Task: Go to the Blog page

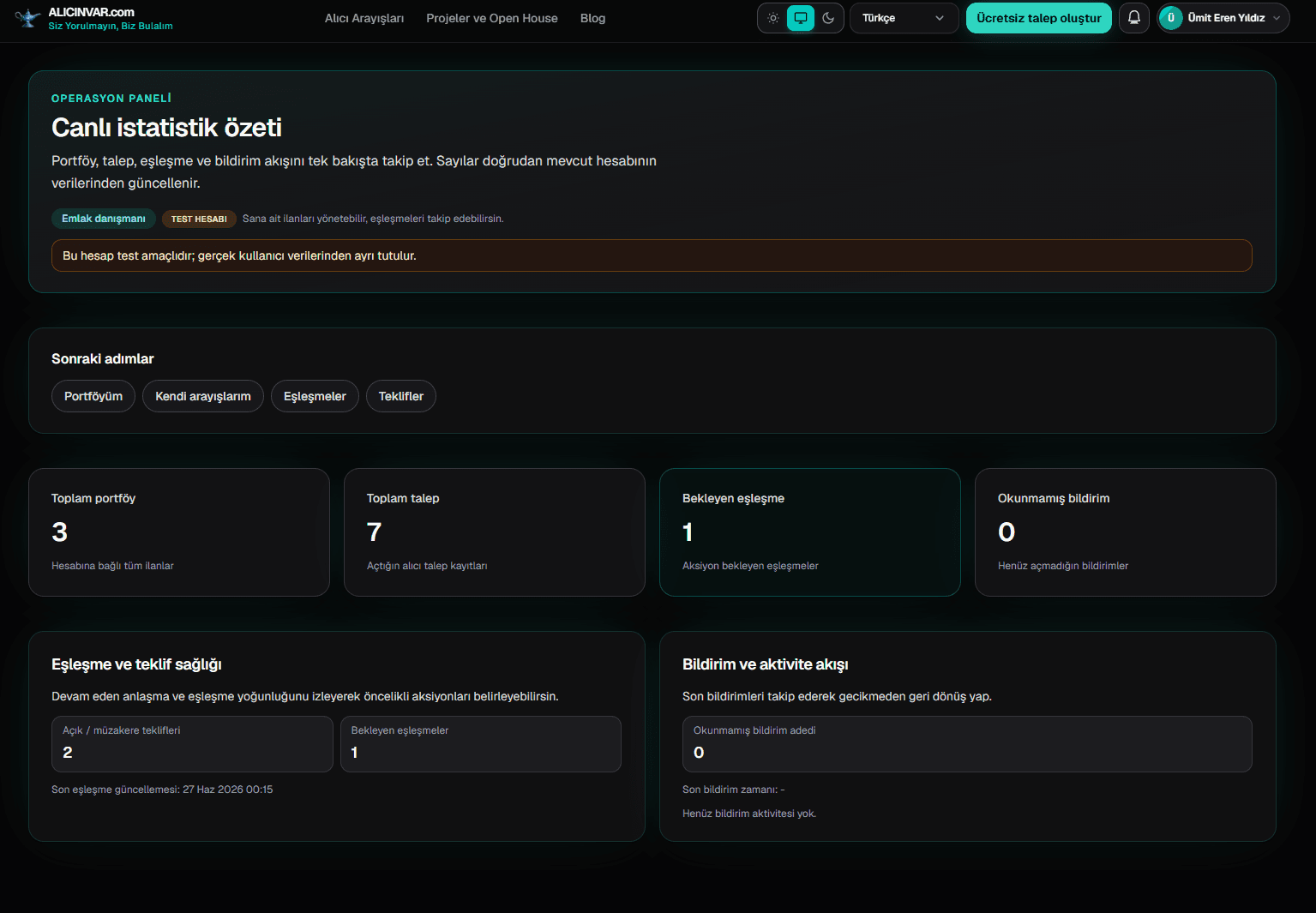Action: (x=592, y=18)
